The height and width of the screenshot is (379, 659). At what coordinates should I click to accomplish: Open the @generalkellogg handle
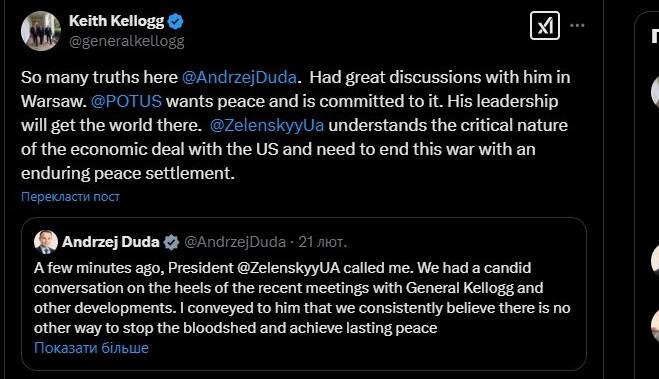pyautogui.click(x=127, y=42)
